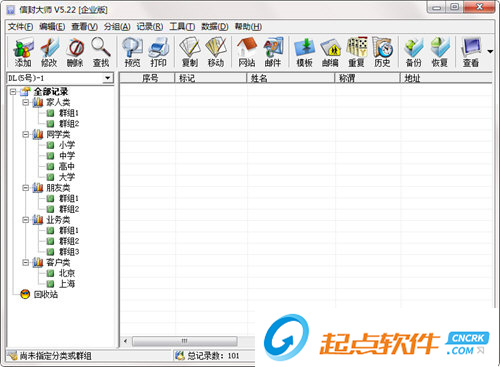500x367 pixels.
Task: Click the 邮件 (Mail) toolbar icon
Action: (273, 52)
